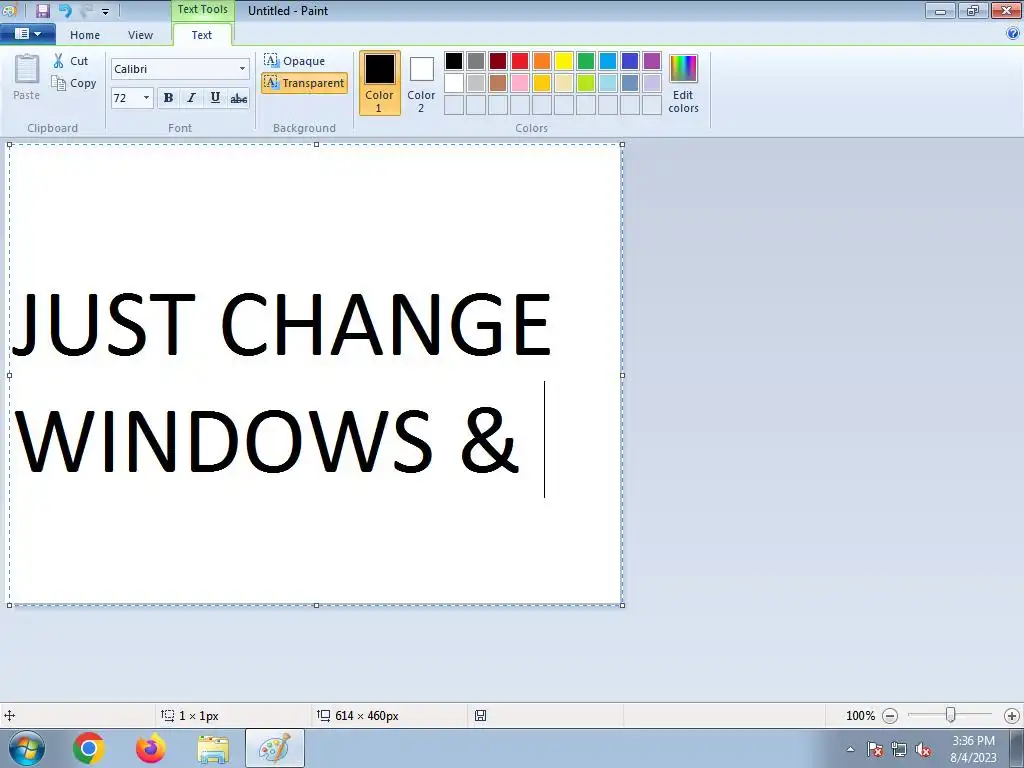Click the network tray icon
The image size is (1024, 768).
pyautogui.click(x=899, y=749)
